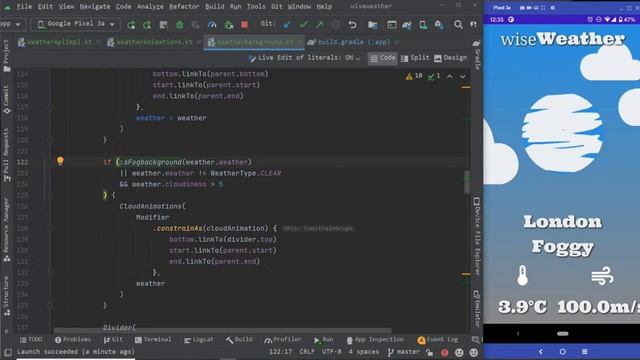
Task: Click the Run app rerun icon
Action: coord(131,25)
